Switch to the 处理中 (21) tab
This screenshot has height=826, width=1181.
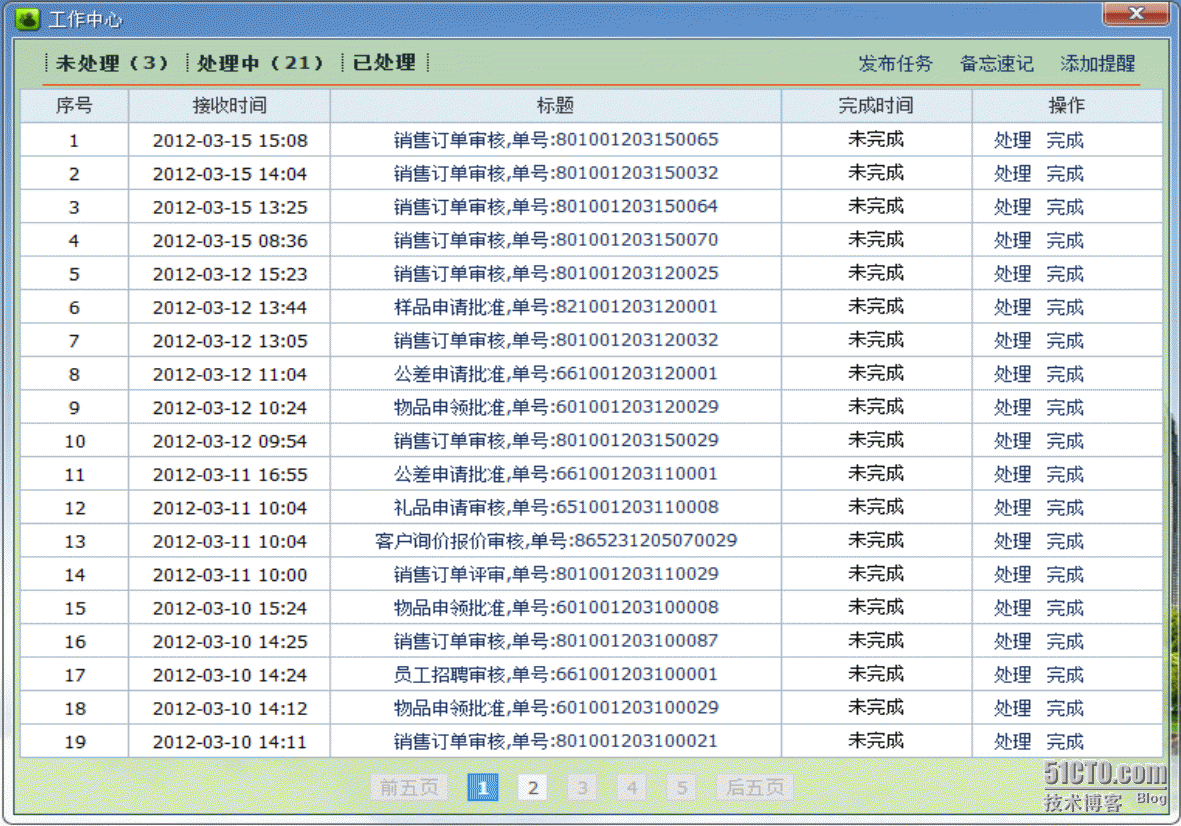pyautogui.click(x=260, y=62)
